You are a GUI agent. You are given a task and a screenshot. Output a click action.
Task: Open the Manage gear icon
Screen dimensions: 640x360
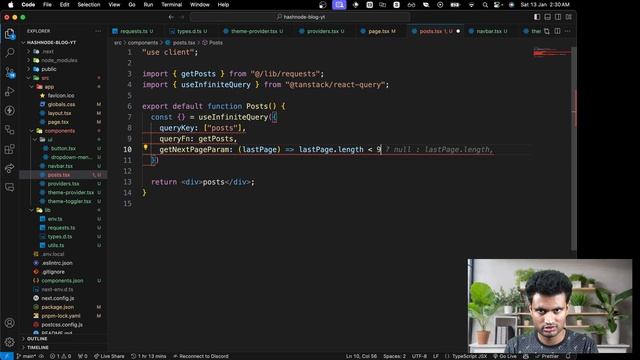point(10,342)
